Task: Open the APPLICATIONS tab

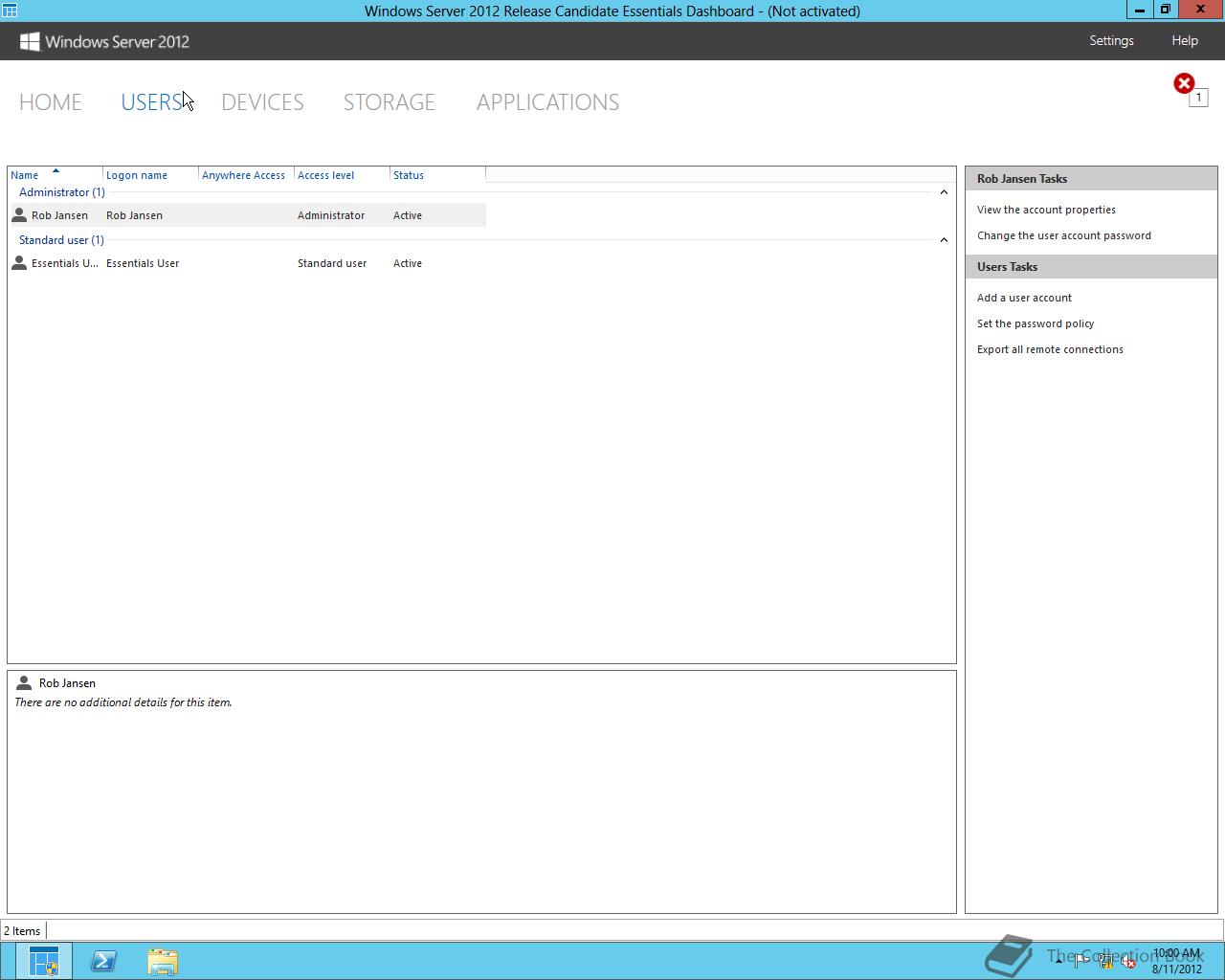Action: pos(547,102)
